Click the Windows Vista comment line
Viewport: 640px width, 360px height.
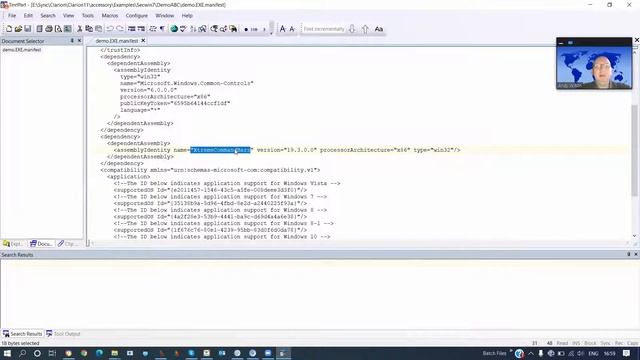pyautogui.click(x=227, y=184)
